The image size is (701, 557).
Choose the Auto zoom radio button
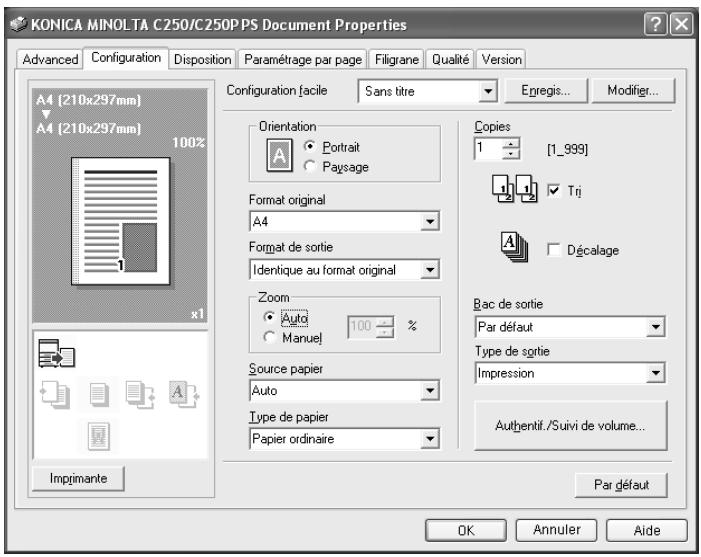tap(269, 317)
